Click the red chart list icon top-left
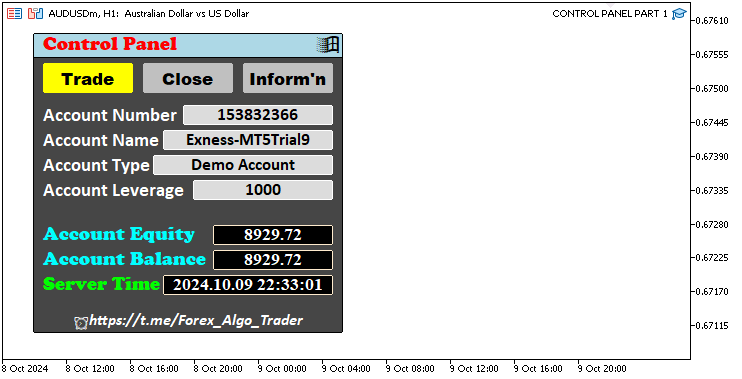The width and height of the screenshot is (742, 379). click(x=14, y=13)
